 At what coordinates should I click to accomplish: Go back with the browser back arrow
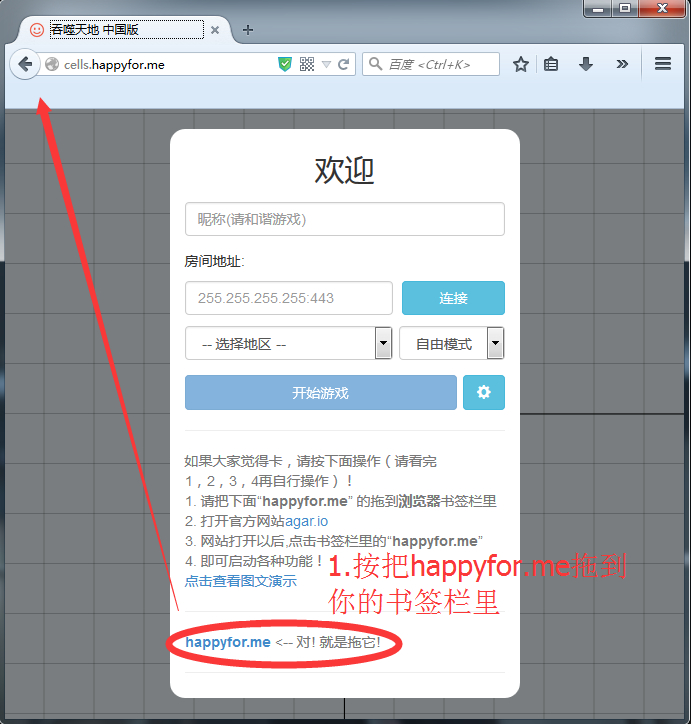point(25,64)
